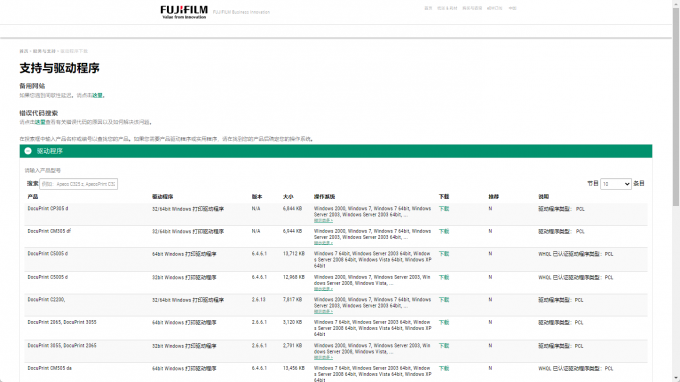Open the entries-per-page dropdown showing 10
Image resolution: width=680 pixels, height=382 pixels.
pos(615,184)
